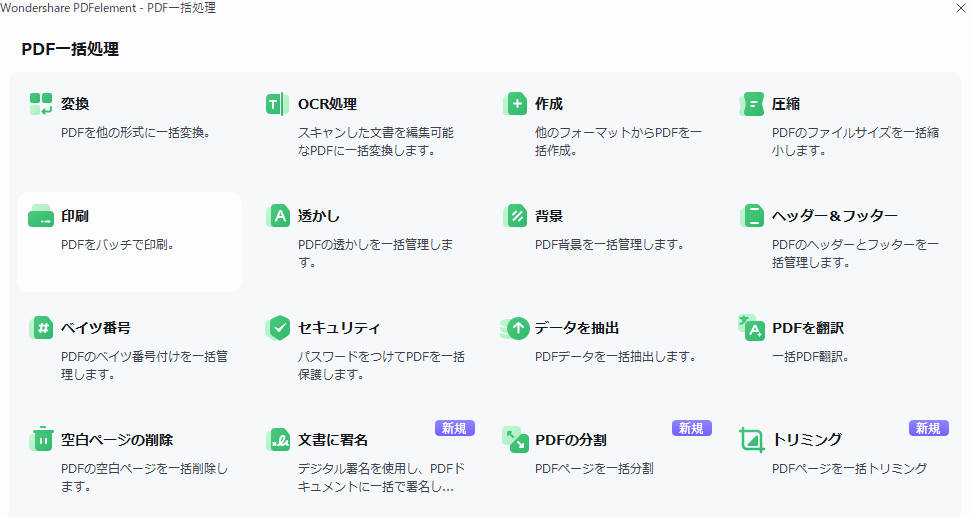
Task: Click text '他のフォーマットからPDFを一括作成。'
Action: [x=618, y=142]
